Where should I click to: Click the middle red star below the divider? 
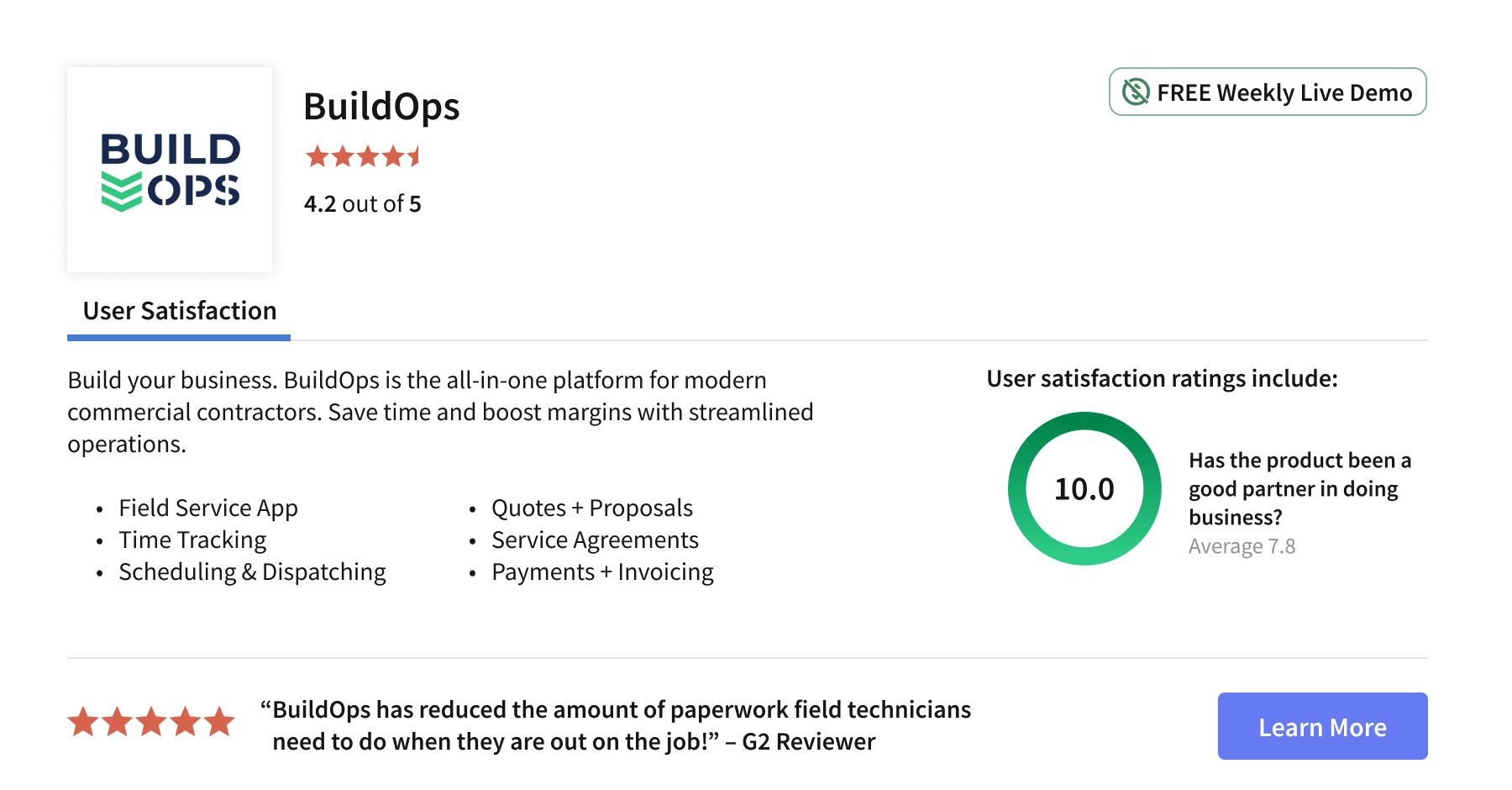pyautogui.click(x=152, y=721)
